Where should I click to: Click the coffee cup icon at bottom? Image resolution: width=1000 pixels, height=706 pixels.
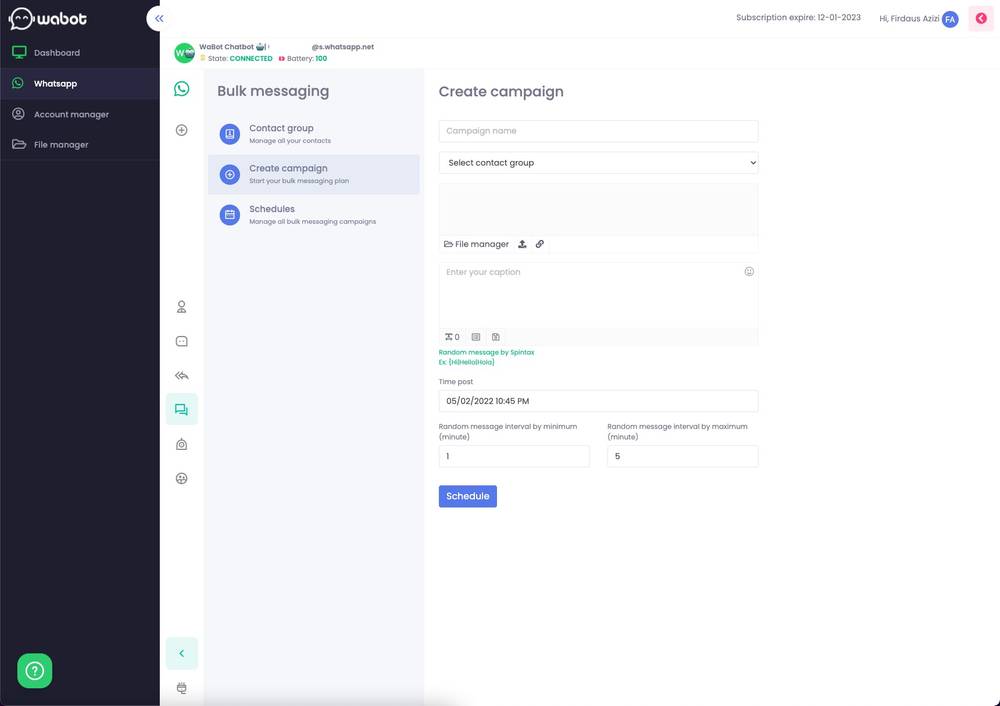coord(179,686)
